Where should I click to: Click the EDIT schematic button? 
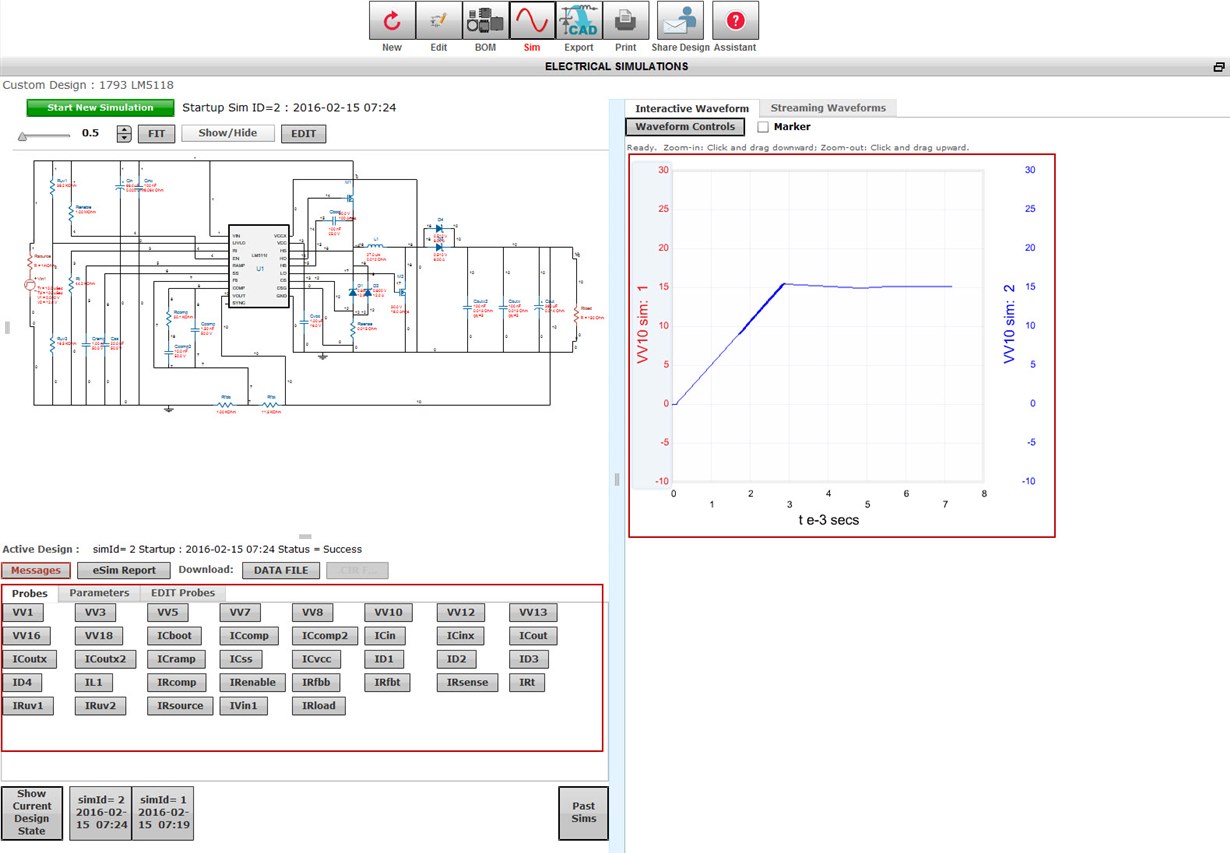coord(303,133)
